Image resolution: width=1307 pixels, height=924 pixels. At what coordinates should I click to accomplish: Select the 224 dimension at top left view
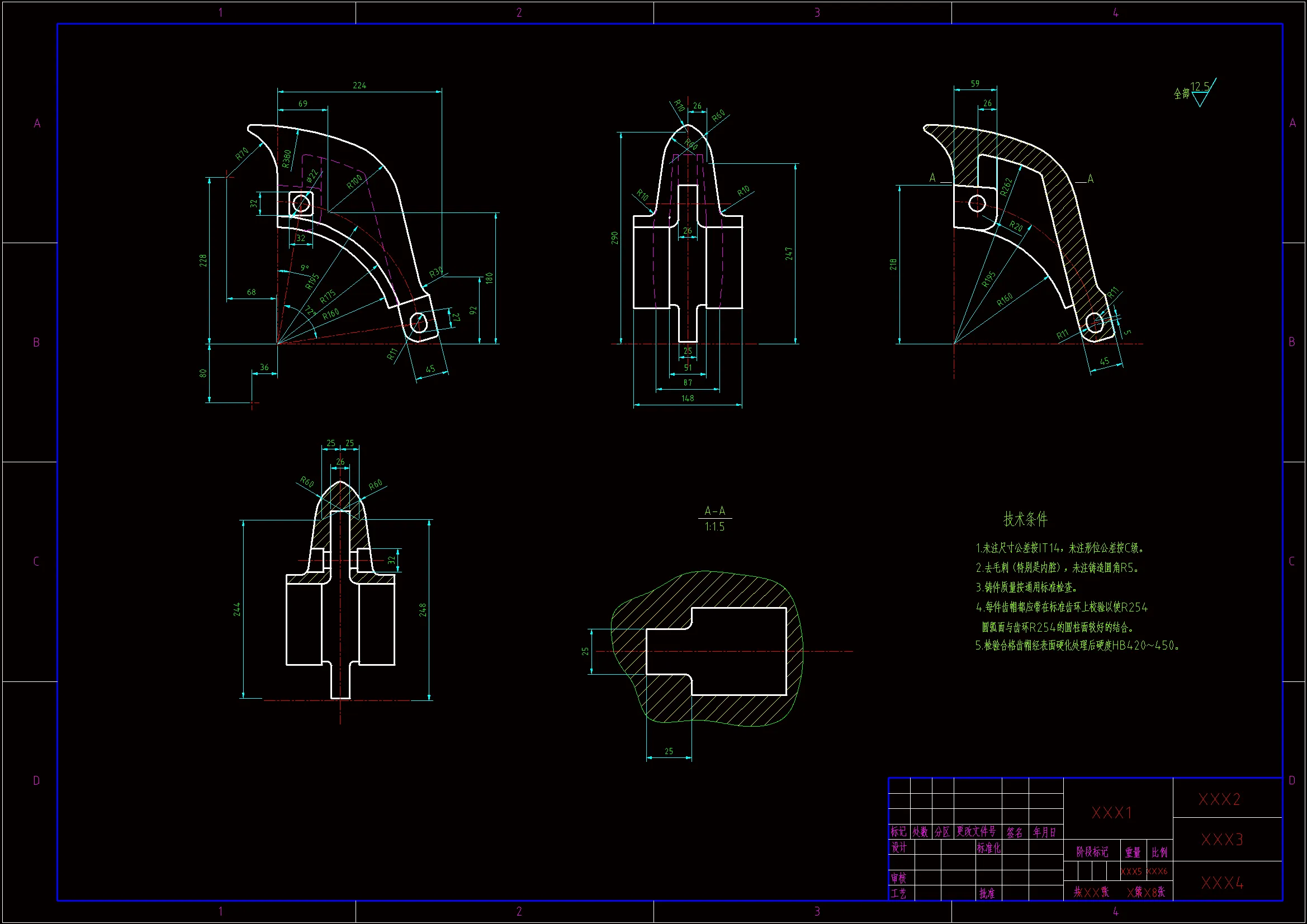click(359, 86)
